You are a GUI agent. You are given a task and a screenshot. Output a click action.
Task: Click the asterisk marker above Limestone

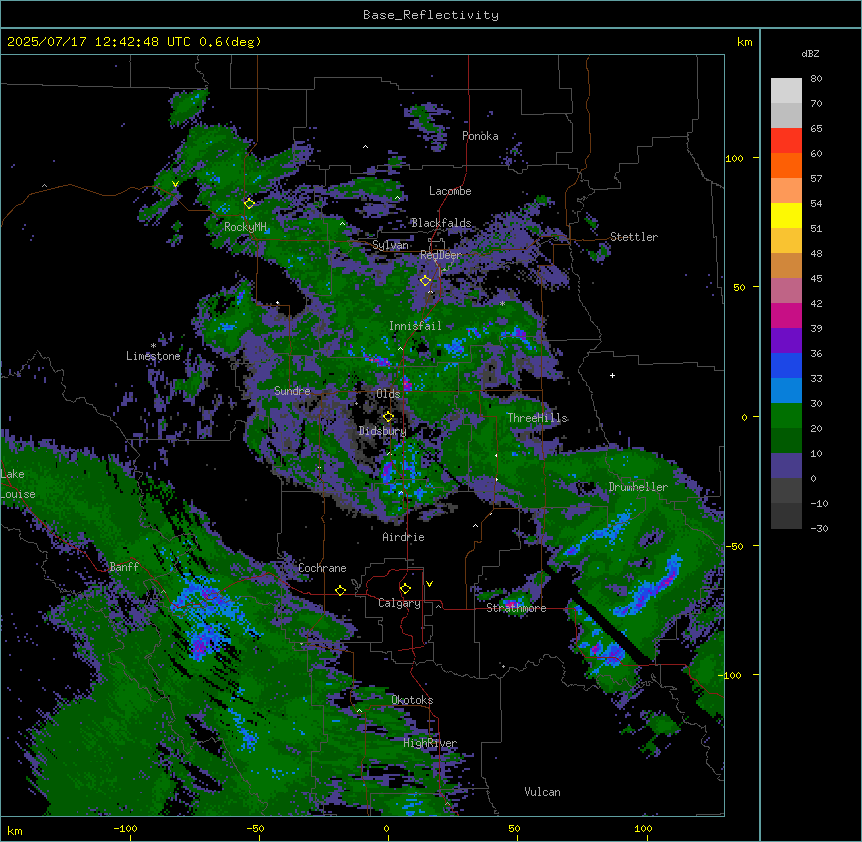pos(153,346)
